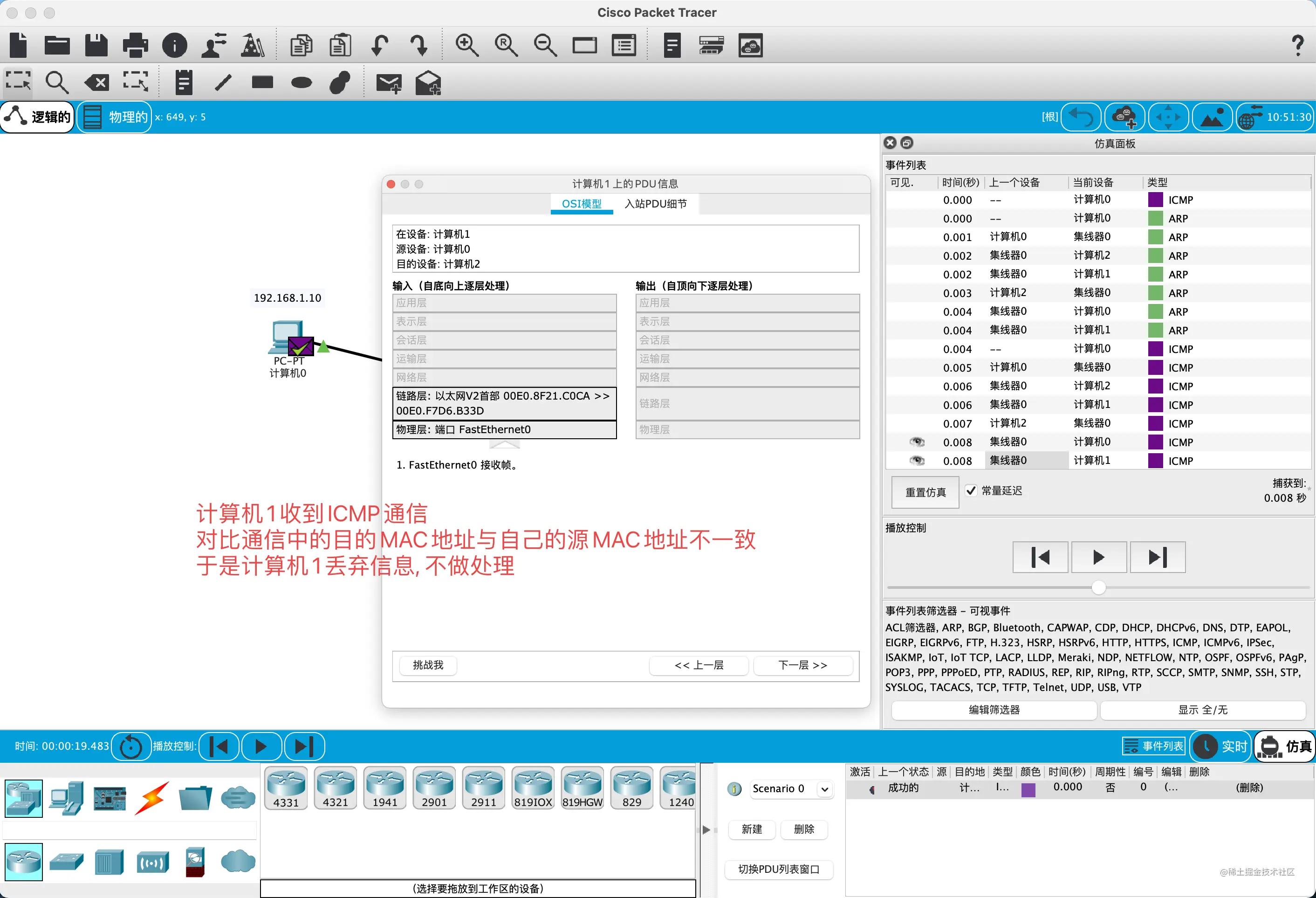
Task: Click the Zoom reset magnifier icon
Action: point(506,45)
